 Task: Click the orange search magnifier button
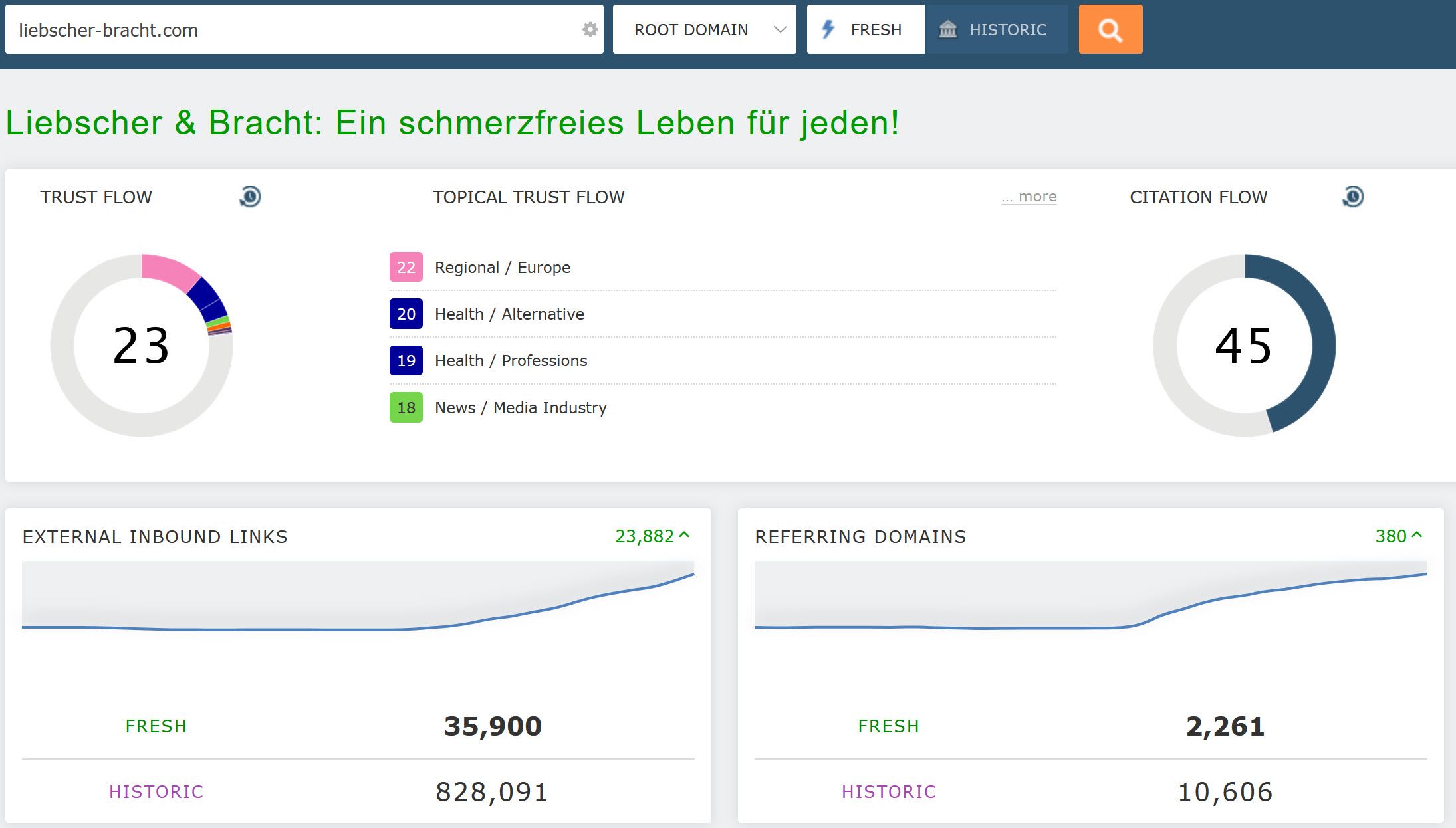click(x=1110, y=29)
